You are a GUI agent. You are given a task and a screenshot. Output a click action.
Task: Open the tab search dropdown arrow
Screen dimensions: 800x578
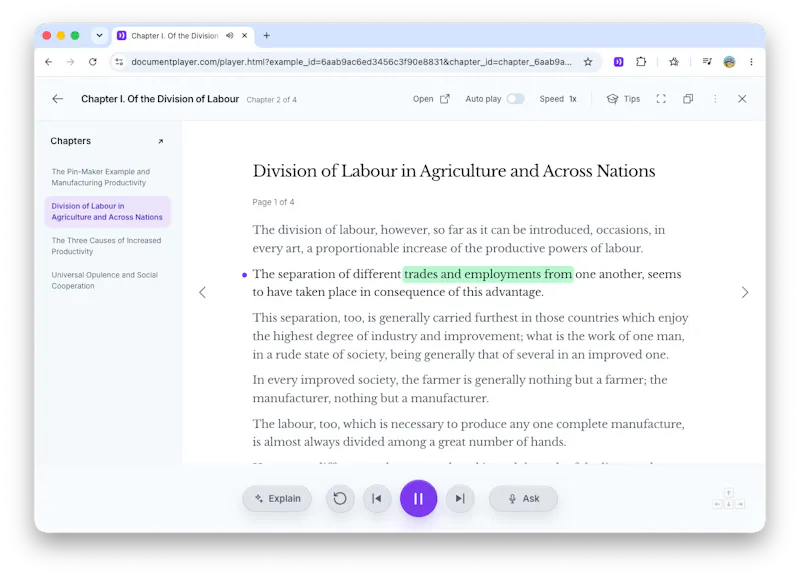(99, 36)
